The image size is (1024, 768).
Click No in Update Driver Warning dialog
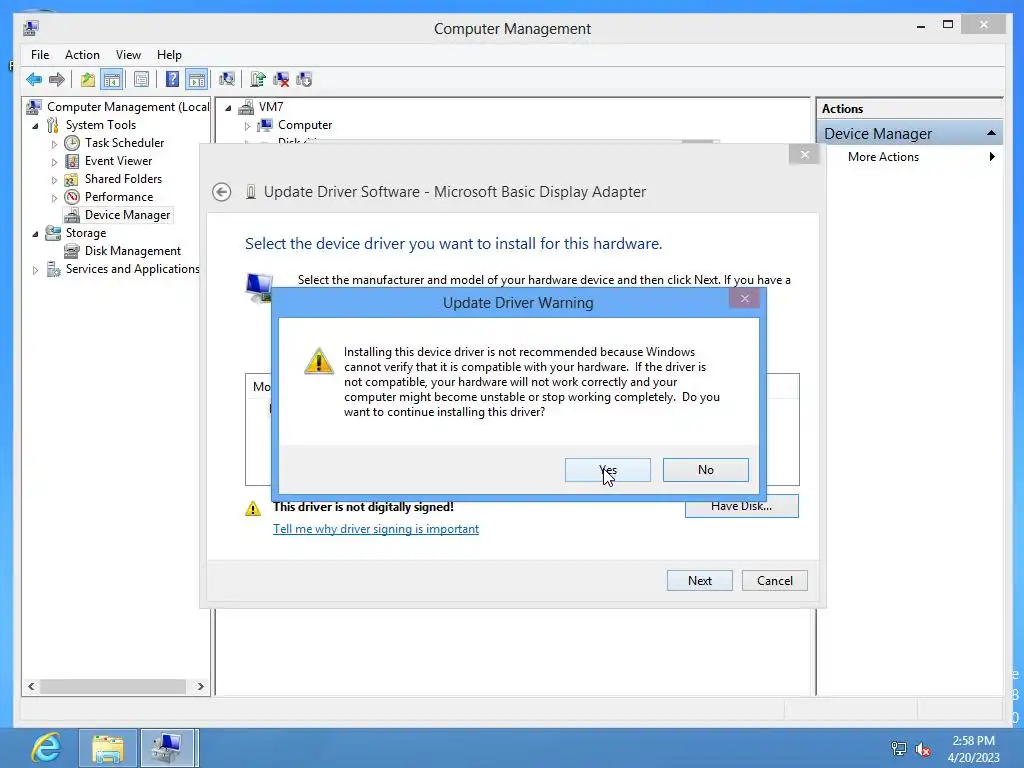tap(705, 470)
